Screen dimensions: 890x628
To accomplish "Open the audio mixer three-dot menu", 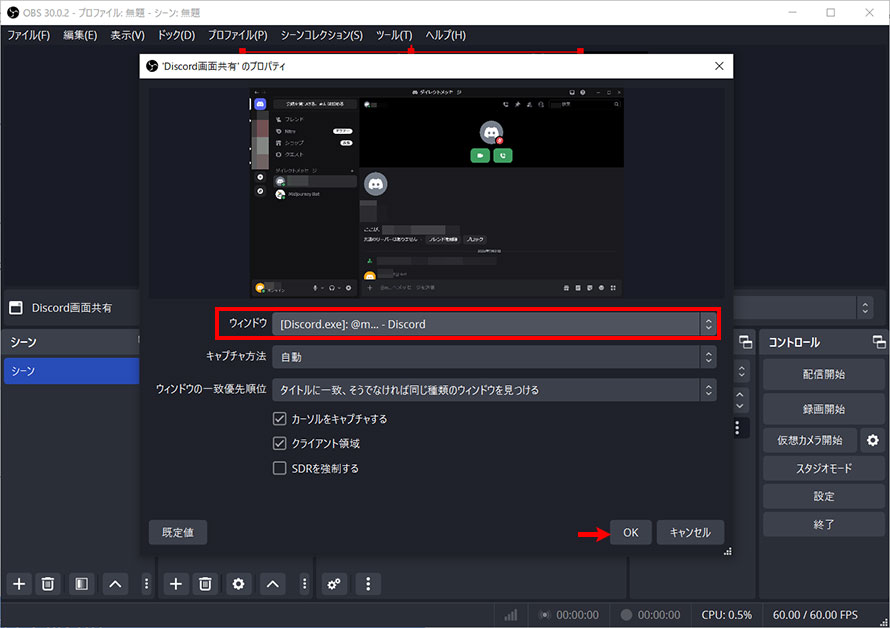I will [x=368, y=584].
